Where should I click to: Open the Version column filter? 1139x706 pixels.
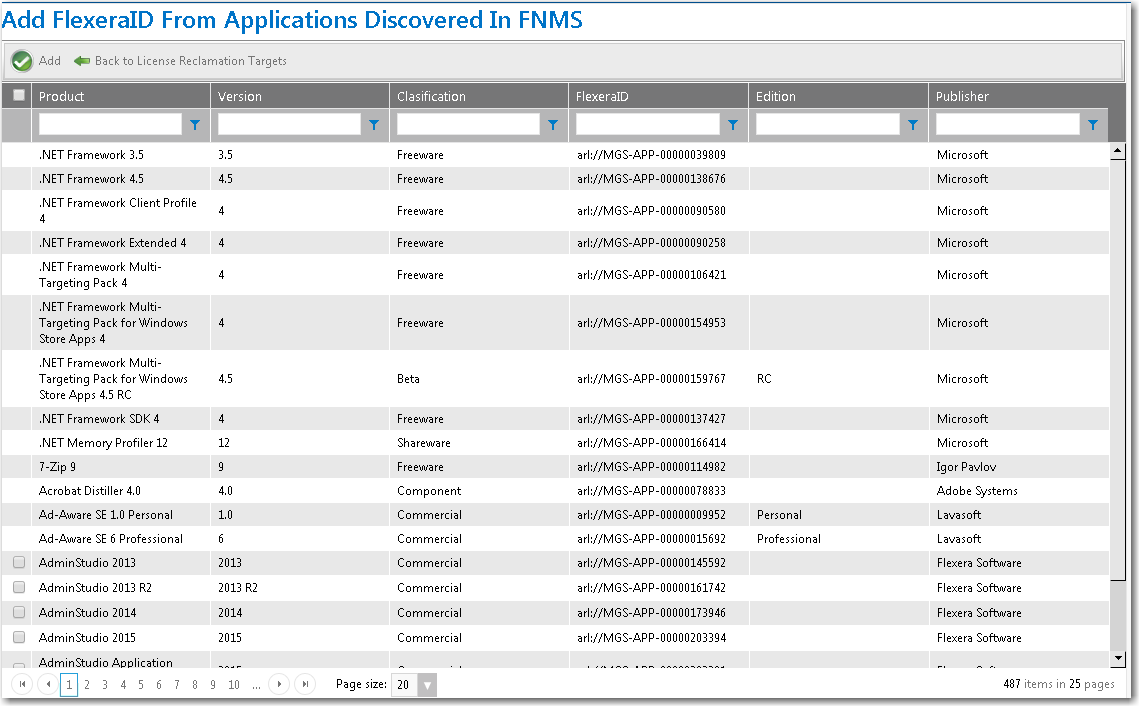[x=374, y=124]
